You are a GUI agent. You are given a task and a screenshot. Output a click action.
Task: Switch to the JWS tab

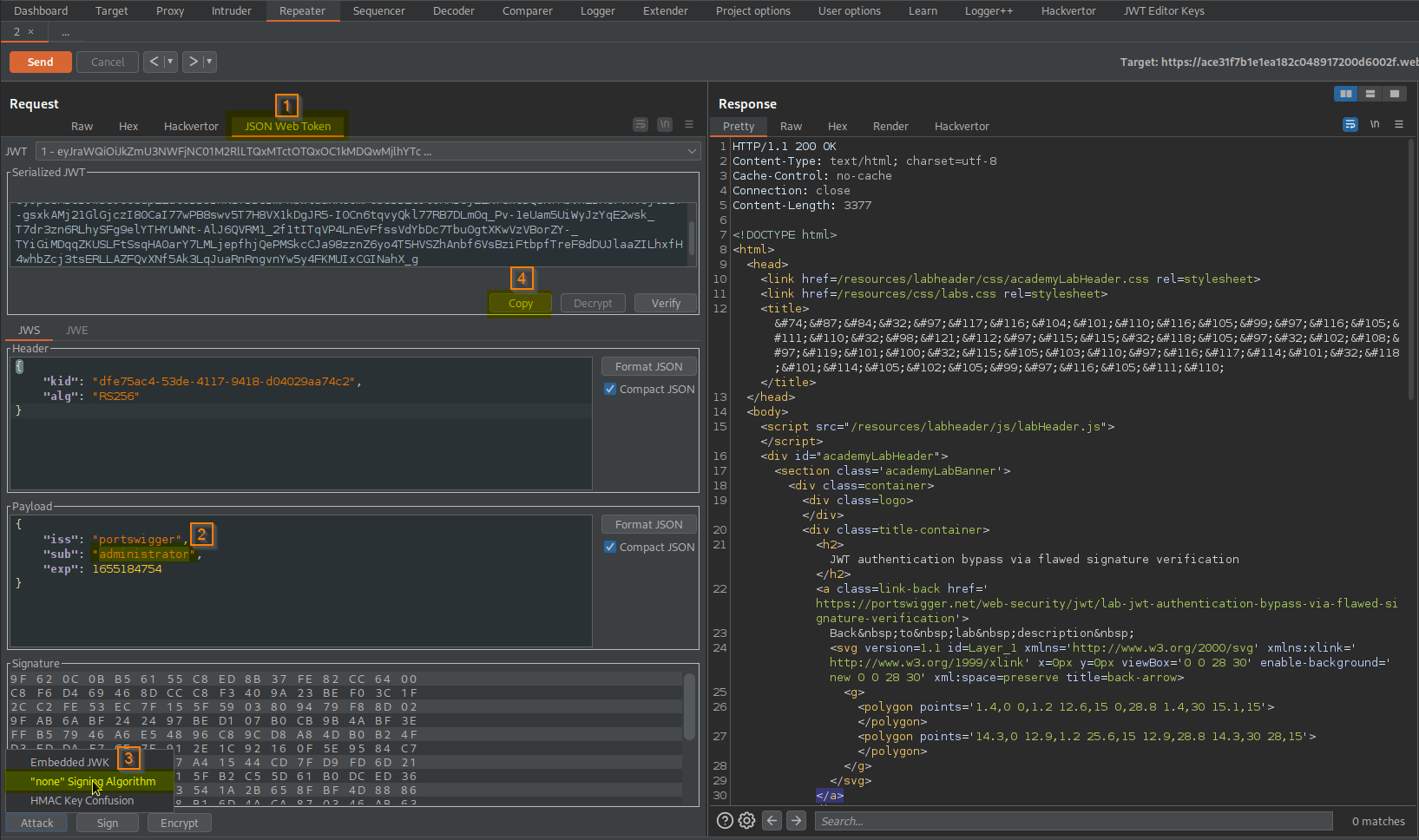(x=30, y=330)
